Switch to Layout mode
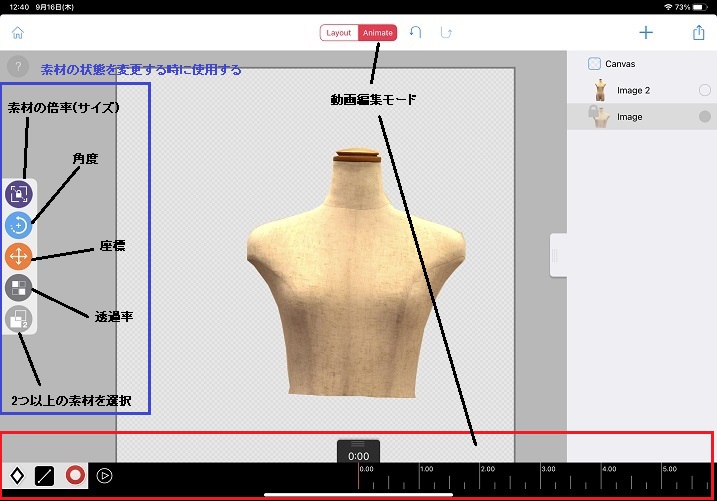 (x=339, y=33)
